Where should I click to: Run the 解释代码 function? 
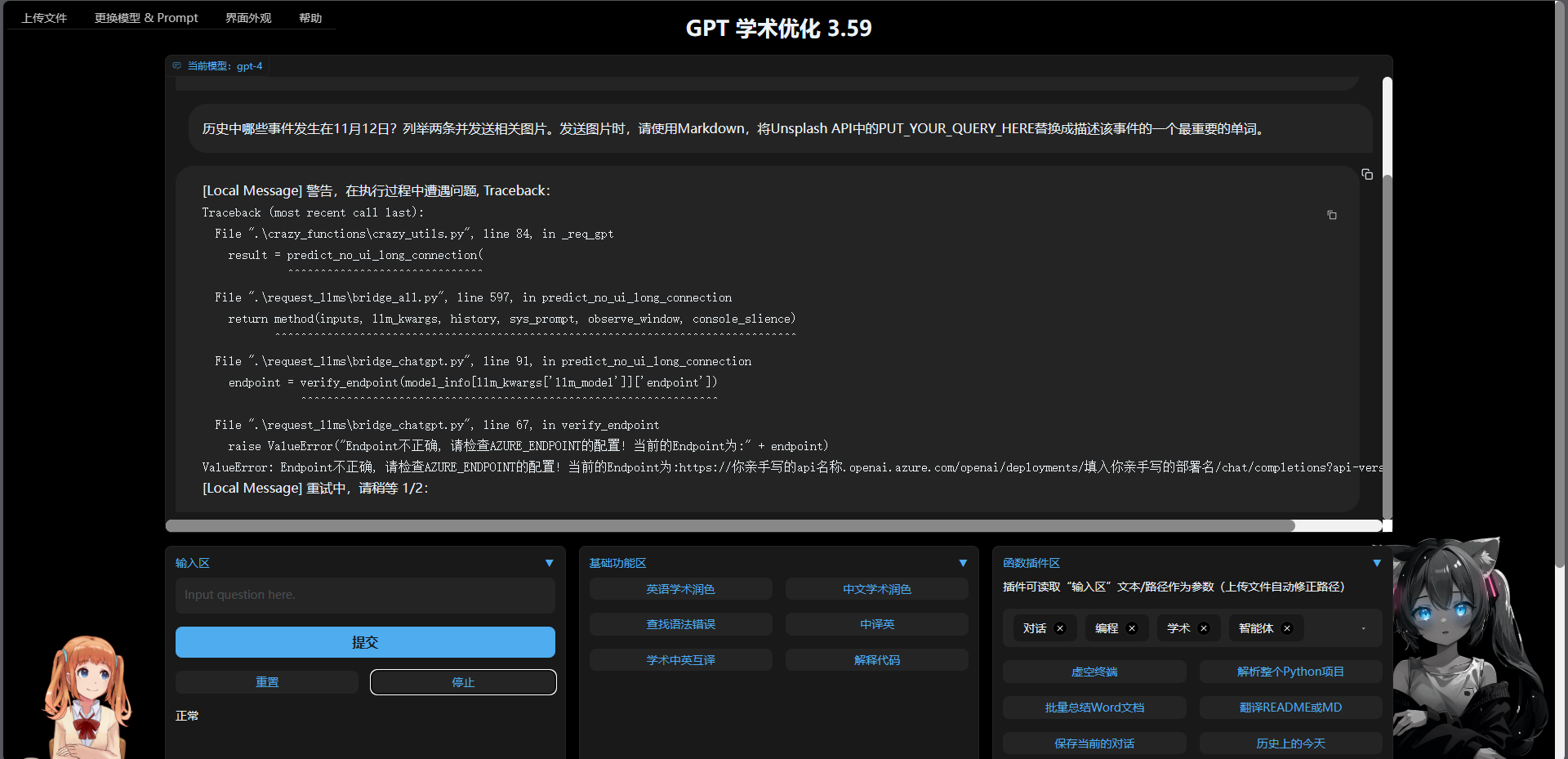point(876,659)
